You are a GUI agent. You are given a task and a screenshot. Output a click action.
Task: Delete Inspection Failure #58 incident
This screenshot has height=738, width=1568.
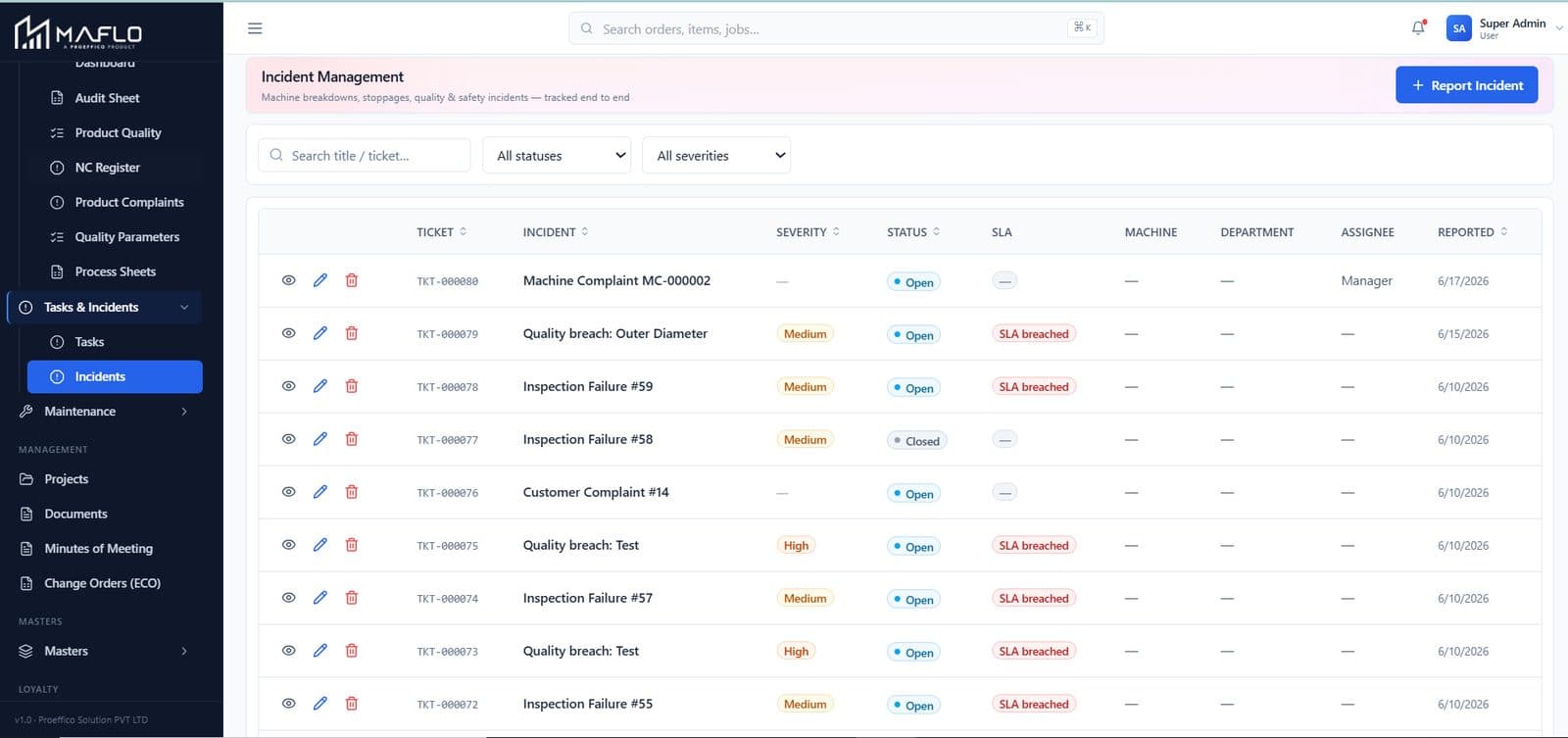(x=352, y=439)
